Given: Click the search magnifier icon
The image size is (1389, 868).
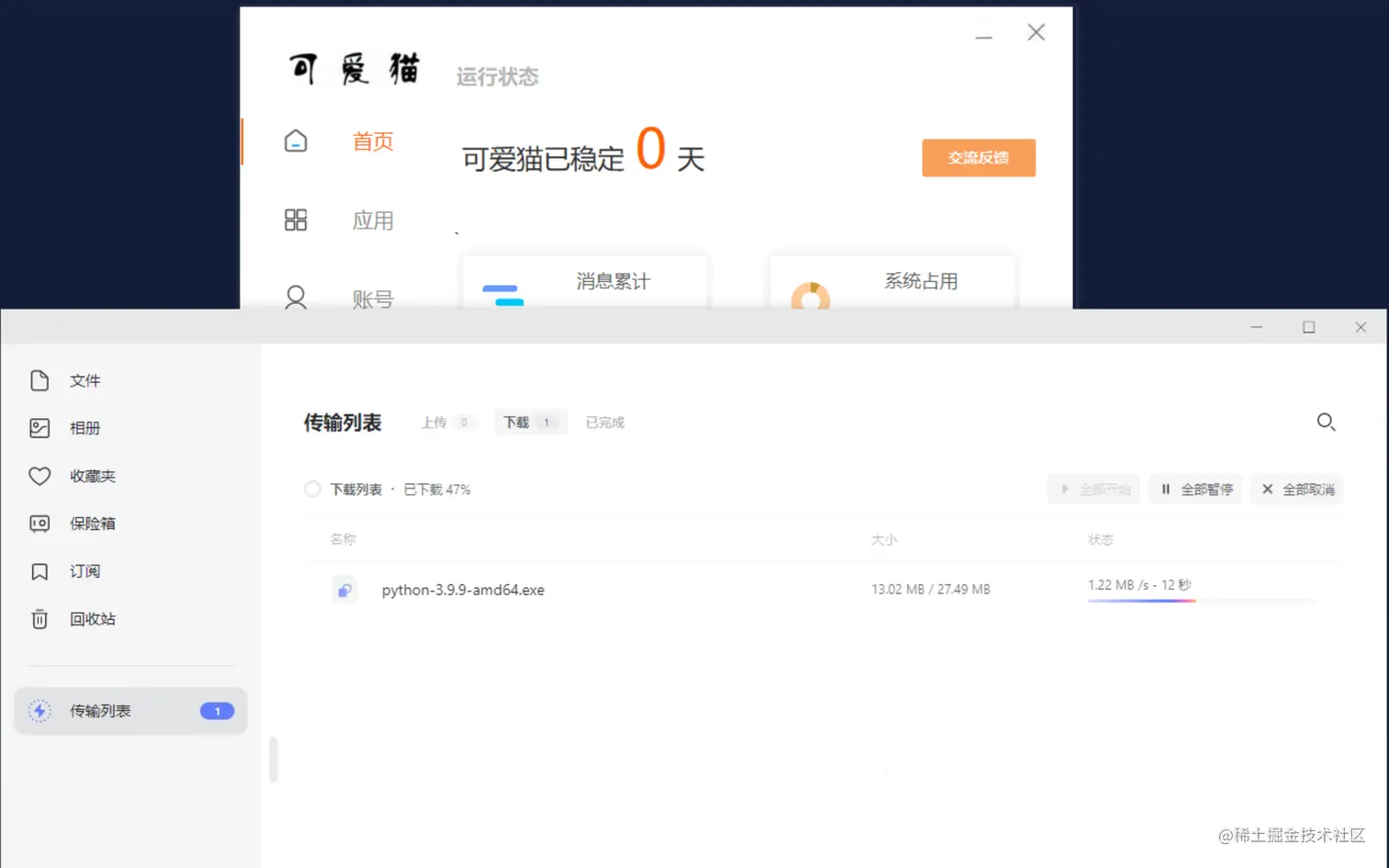Looking at the screenshot, I should [1326, 422].
